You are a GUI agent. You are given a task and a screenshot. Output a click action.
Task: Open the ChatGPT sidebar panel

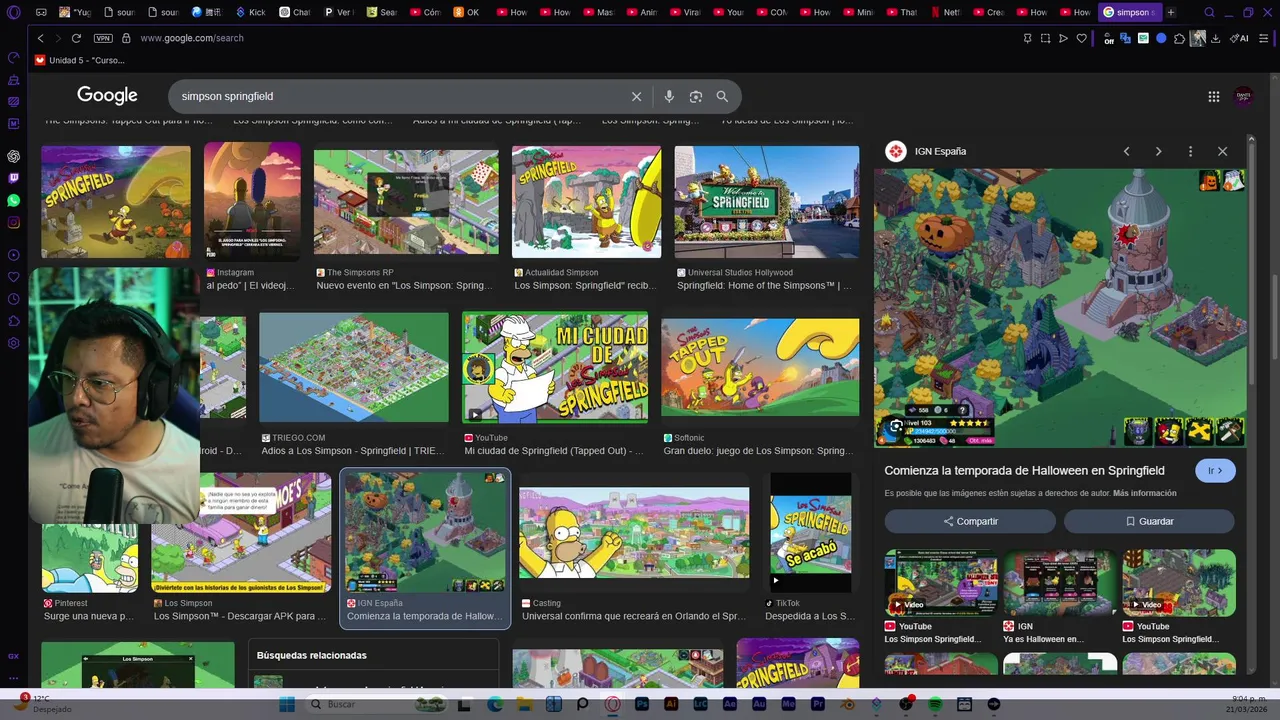(x=13, y=156)
